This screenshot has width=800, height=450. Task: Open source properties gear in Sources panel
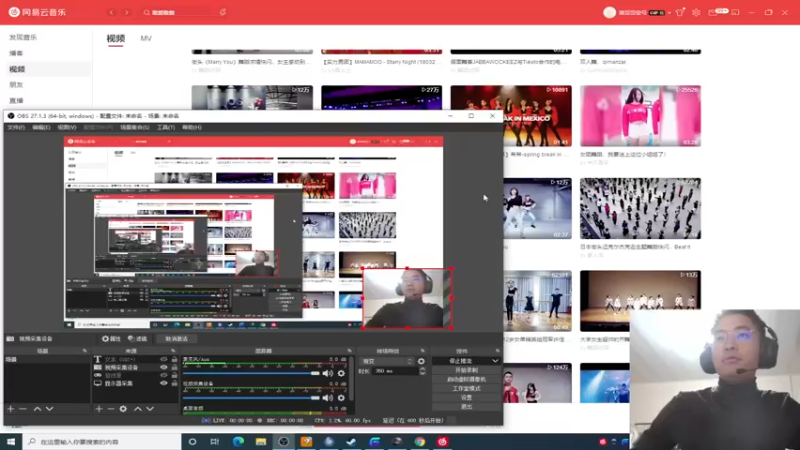(x=123, y=409)
